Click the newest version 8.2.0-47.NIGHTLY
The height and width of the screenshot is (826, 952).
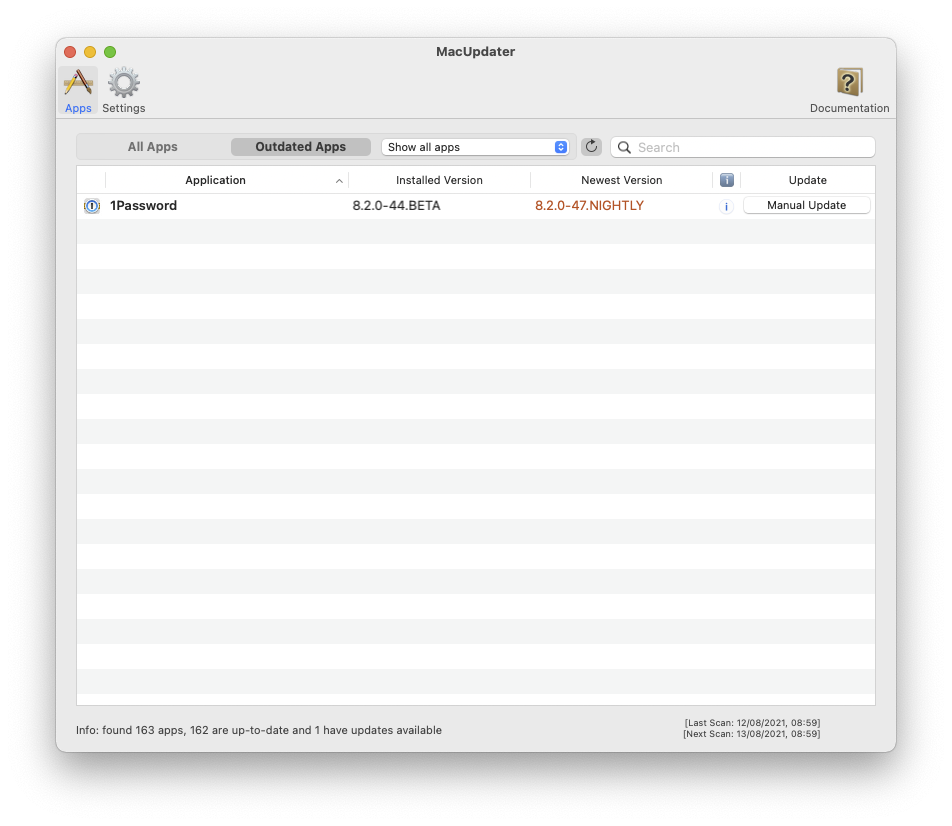(589, 206)
